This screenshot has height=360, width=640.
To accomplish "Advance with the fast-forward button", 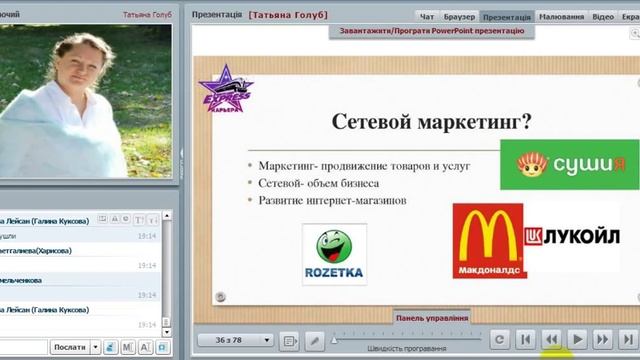I will coord(603,340).
